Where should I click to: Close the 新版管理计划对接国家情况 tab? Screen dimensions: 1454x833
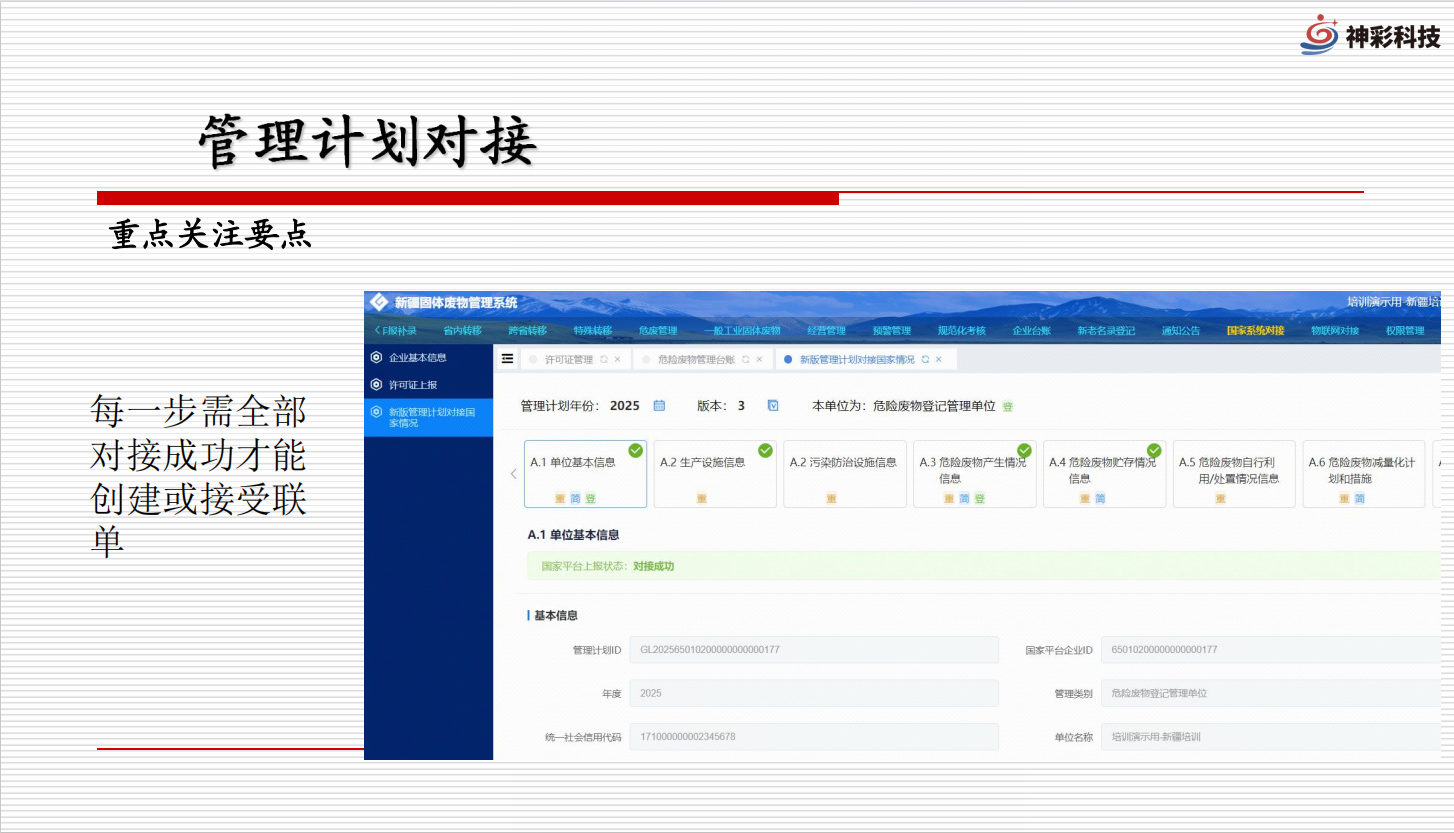(939, 359)
